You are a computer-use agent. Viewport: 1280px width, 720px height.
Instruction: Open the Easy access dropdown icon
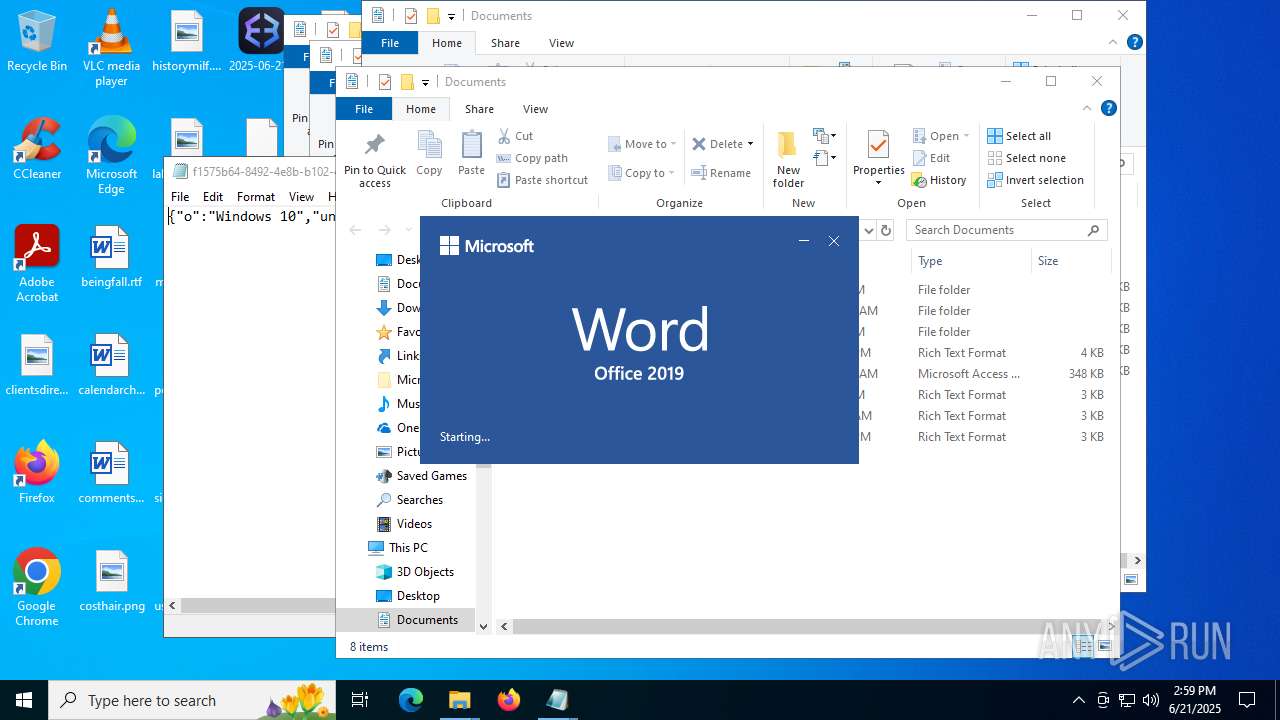[x=825, y=158]
